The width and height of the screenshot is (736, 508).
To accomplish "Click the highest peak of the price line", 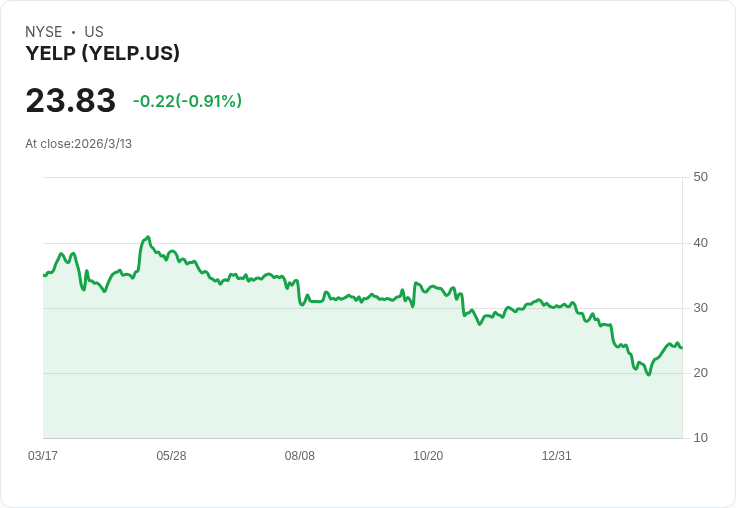I will pos(148,237).
